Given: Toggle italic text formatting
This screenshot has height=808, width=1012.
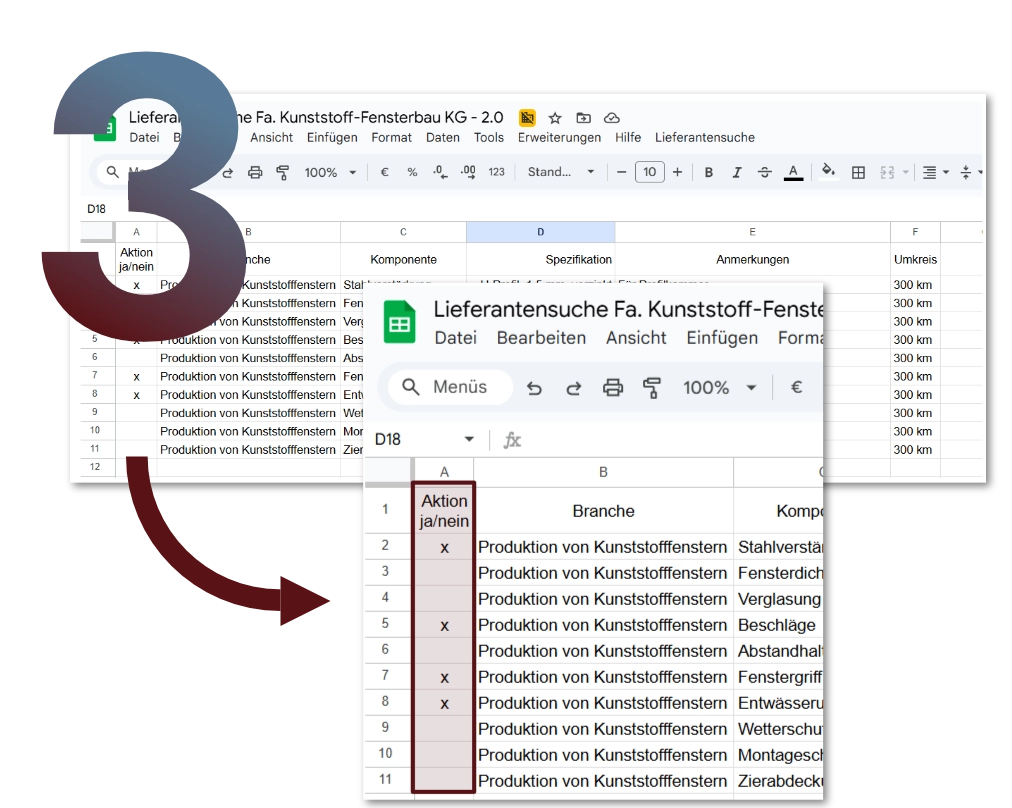Looking at the screenshot, I should (x=737, y=172).
